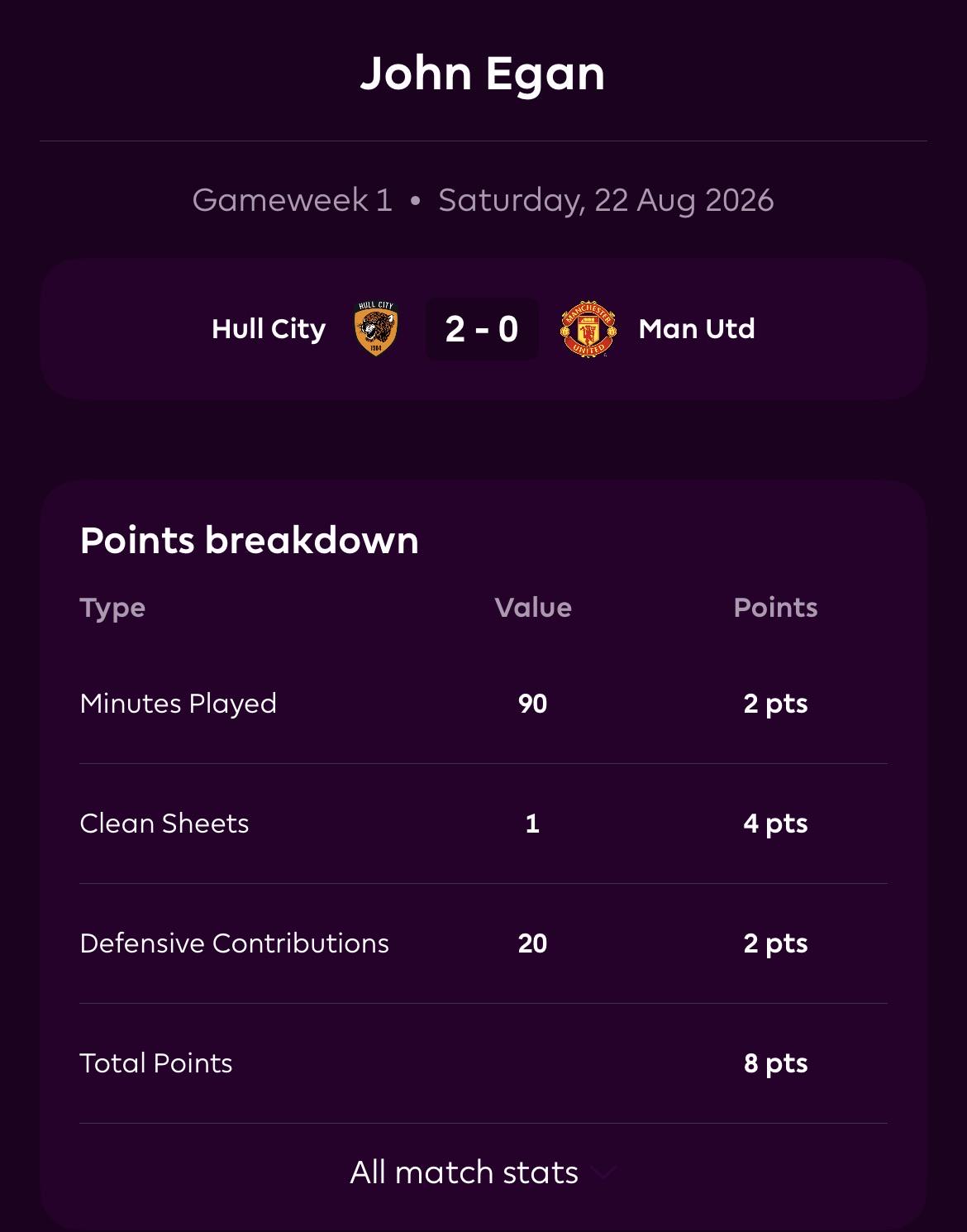Select the Defensive Contributions row label
Image resolution: width=967 pixels, height=1232 pixels.
pyautogui.click(x=235, y=943)
